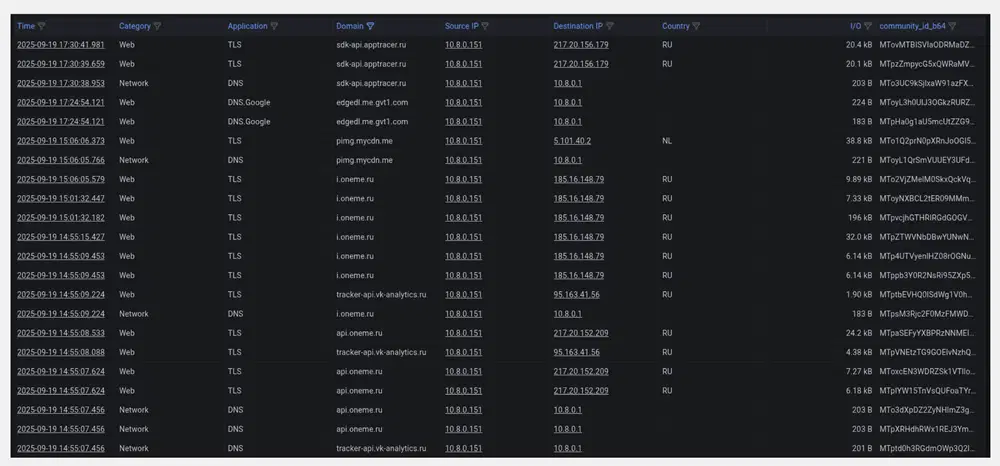The width and height of the screenshot is (1000, 466).
Task: Open the 2025-09-19 14:55:15.427 timestamp link
Action: 61,237
